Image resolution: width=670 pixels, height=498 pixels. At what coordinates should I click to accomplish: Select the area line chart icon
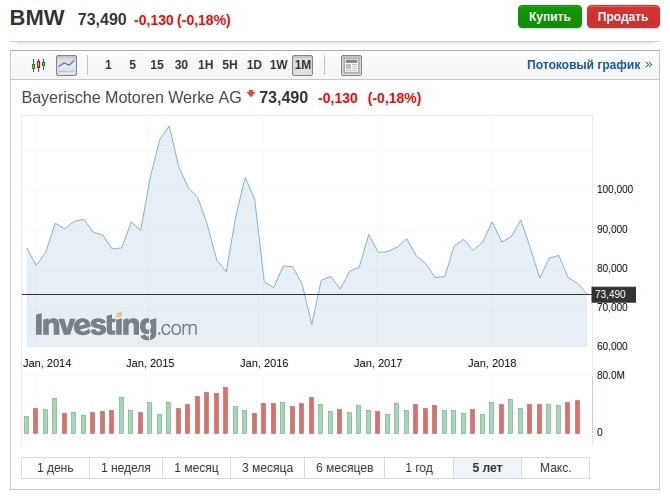(66, 65)
